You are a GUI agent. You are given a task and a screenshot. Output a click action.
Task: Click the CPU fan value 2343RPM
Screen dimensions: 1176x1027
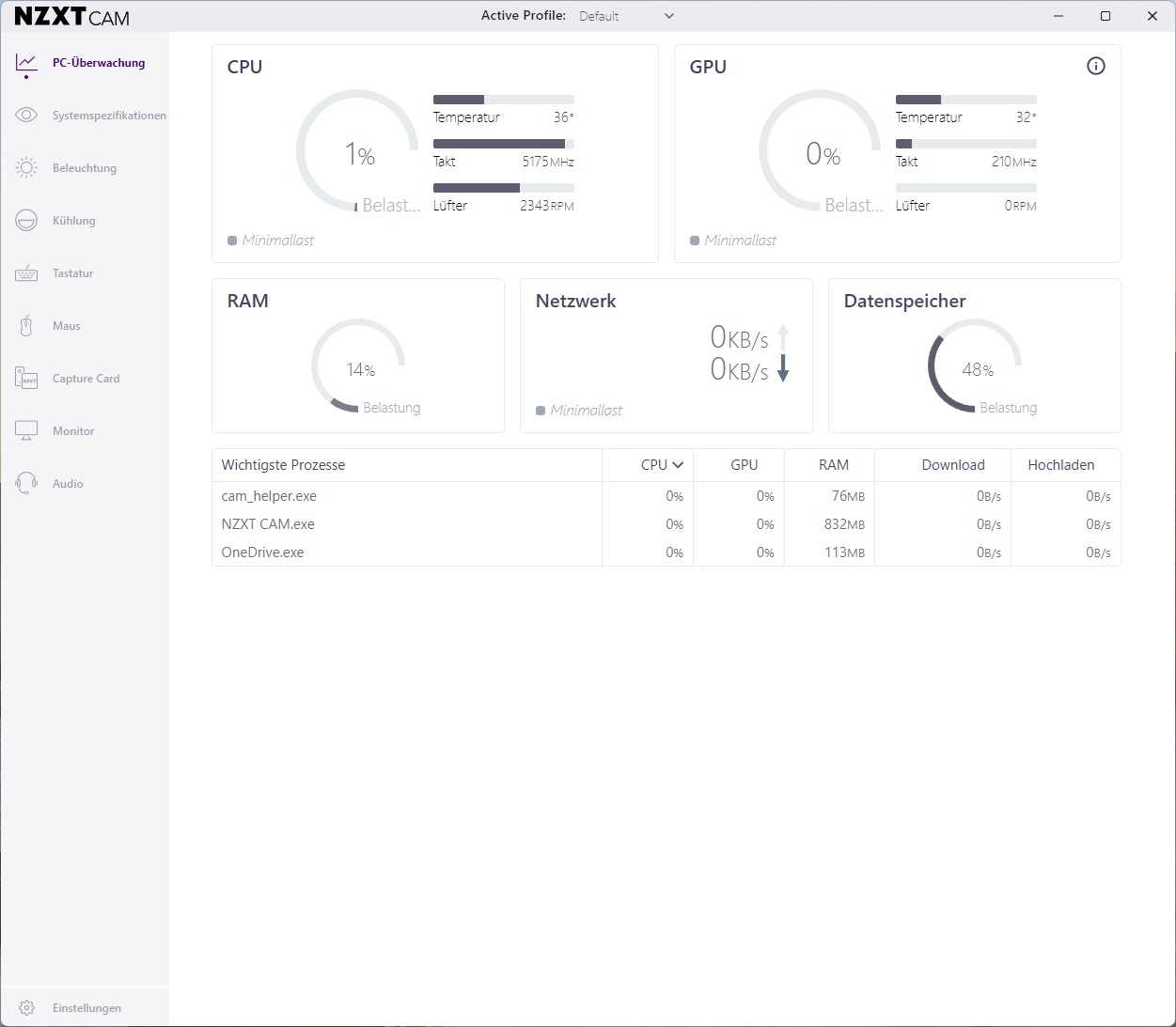click(547, 206)
